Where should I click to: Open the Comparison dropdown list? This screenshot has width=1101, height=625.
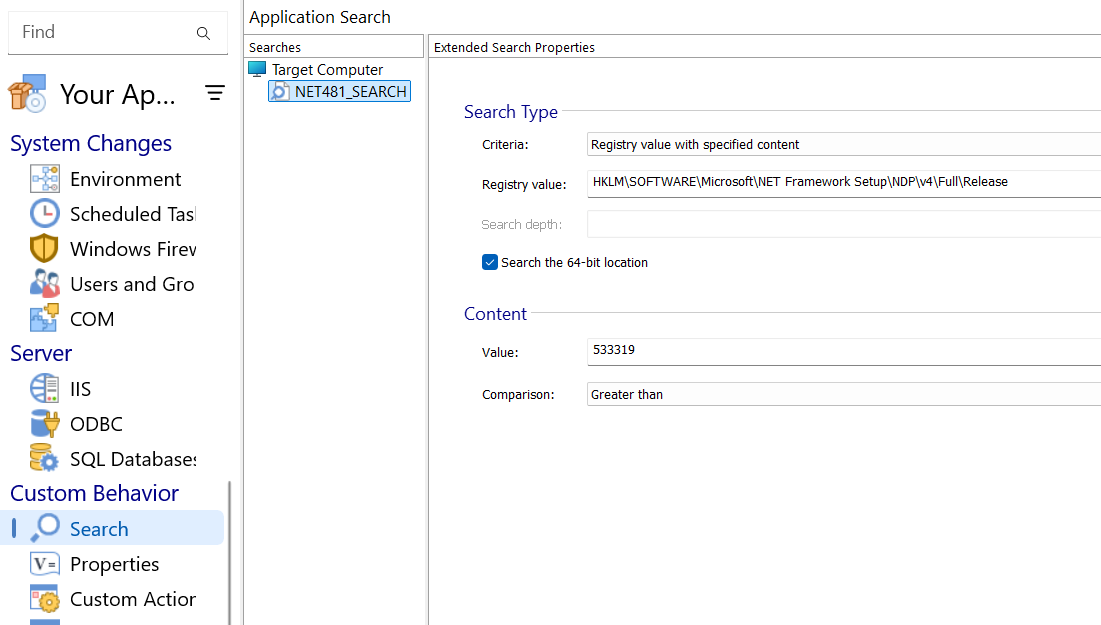844,395
